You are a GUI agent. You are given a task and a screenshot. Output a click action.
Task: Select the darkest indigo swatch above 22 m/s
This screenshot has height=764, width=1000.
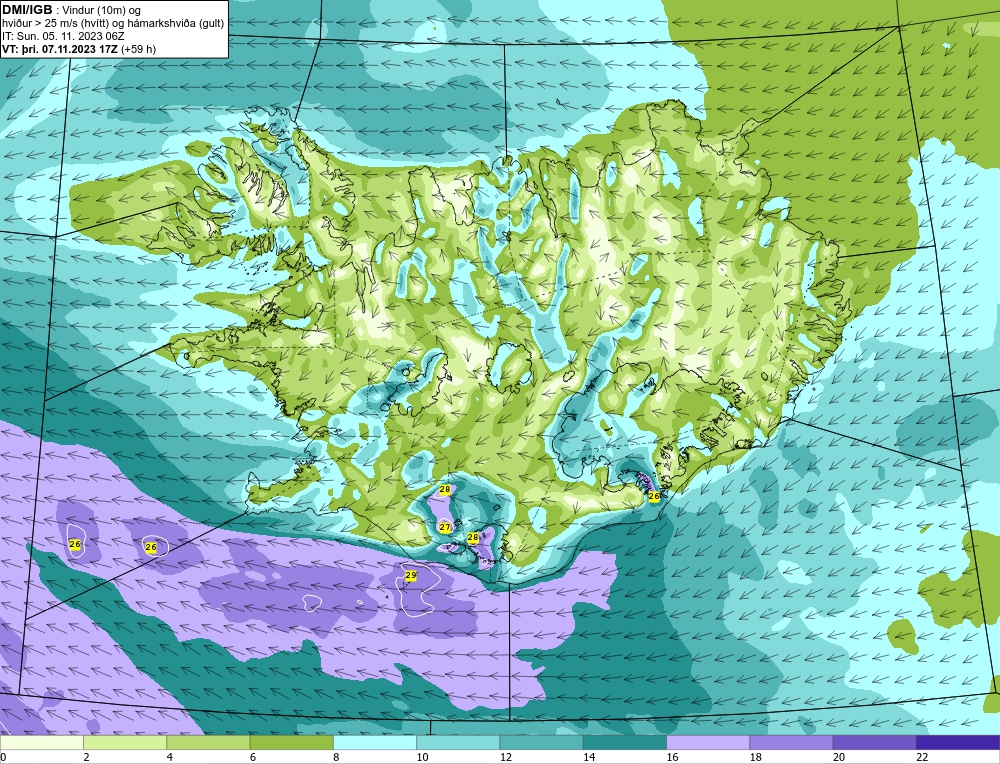958,742
